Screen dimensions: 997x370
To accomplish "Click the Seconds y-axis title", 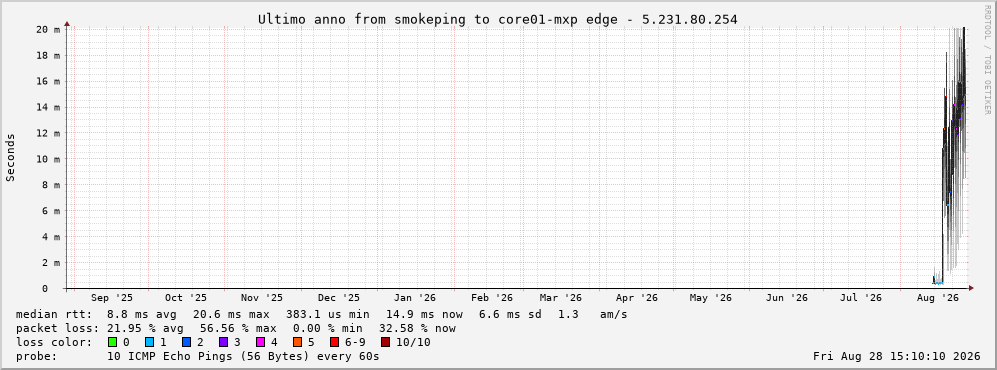I will pyautogui.click(x=11, y=158).
